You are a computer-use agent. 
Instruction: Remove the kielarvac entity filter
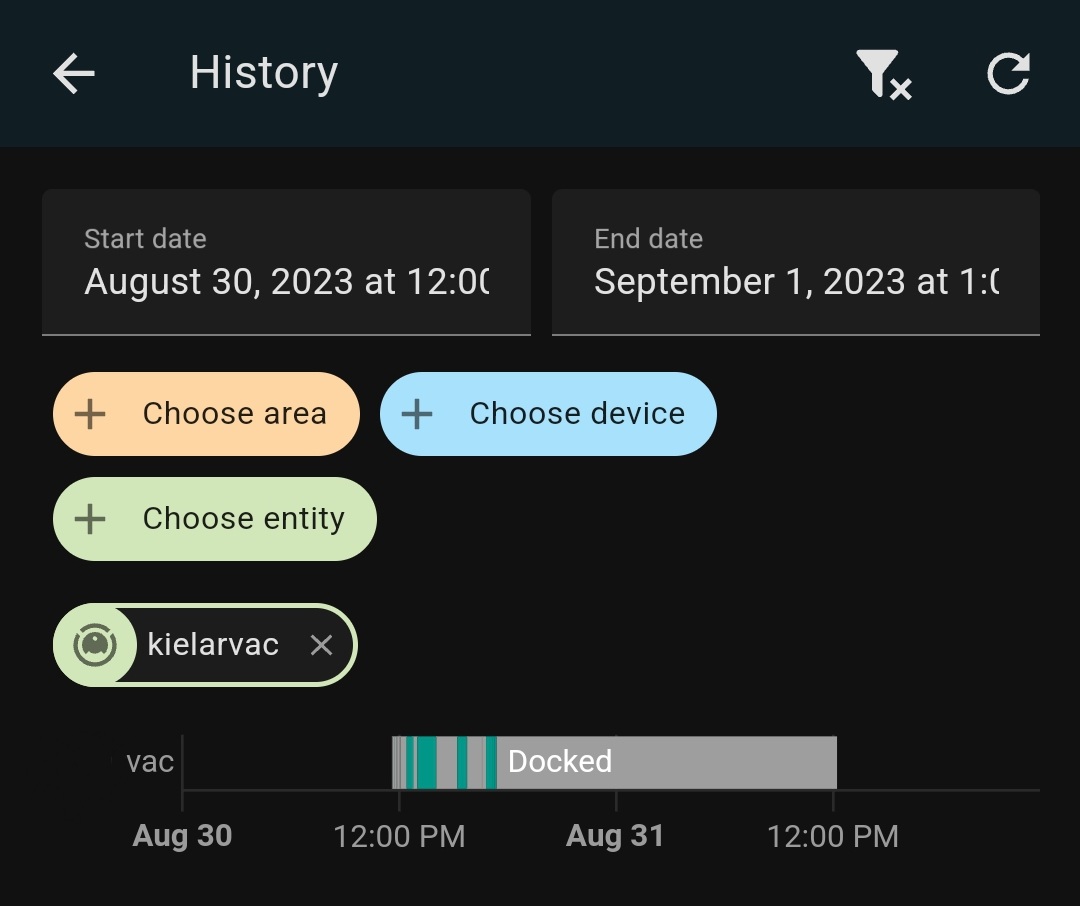pos(321,645)
